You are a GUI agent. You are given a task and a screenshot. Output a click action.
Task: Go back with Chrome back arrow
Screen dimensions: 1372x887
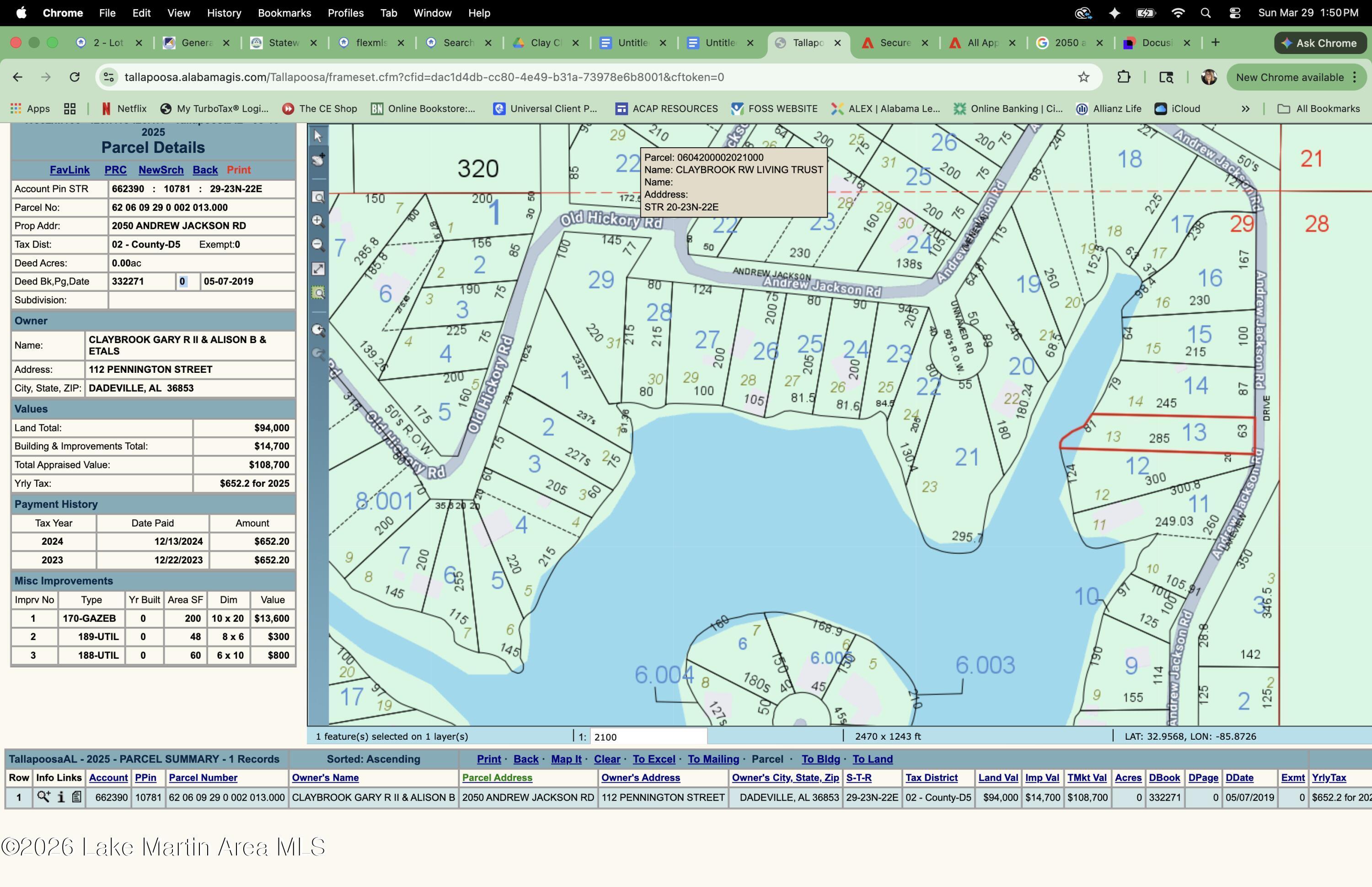pyautogui.click(x=18, y=77)
